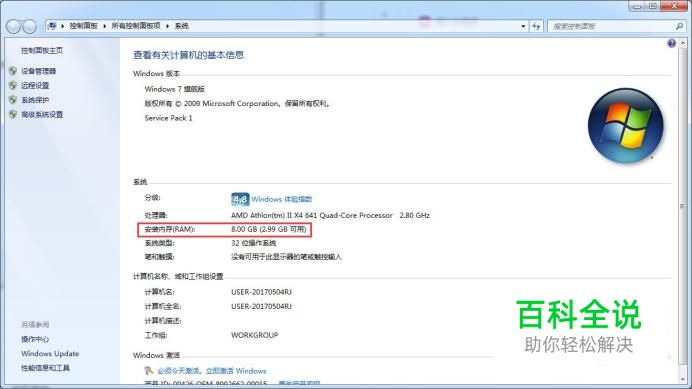Expand the arrow after 所有控制面板项 breadcrumb
692x389 pixels.
click(x=167, y=26)
